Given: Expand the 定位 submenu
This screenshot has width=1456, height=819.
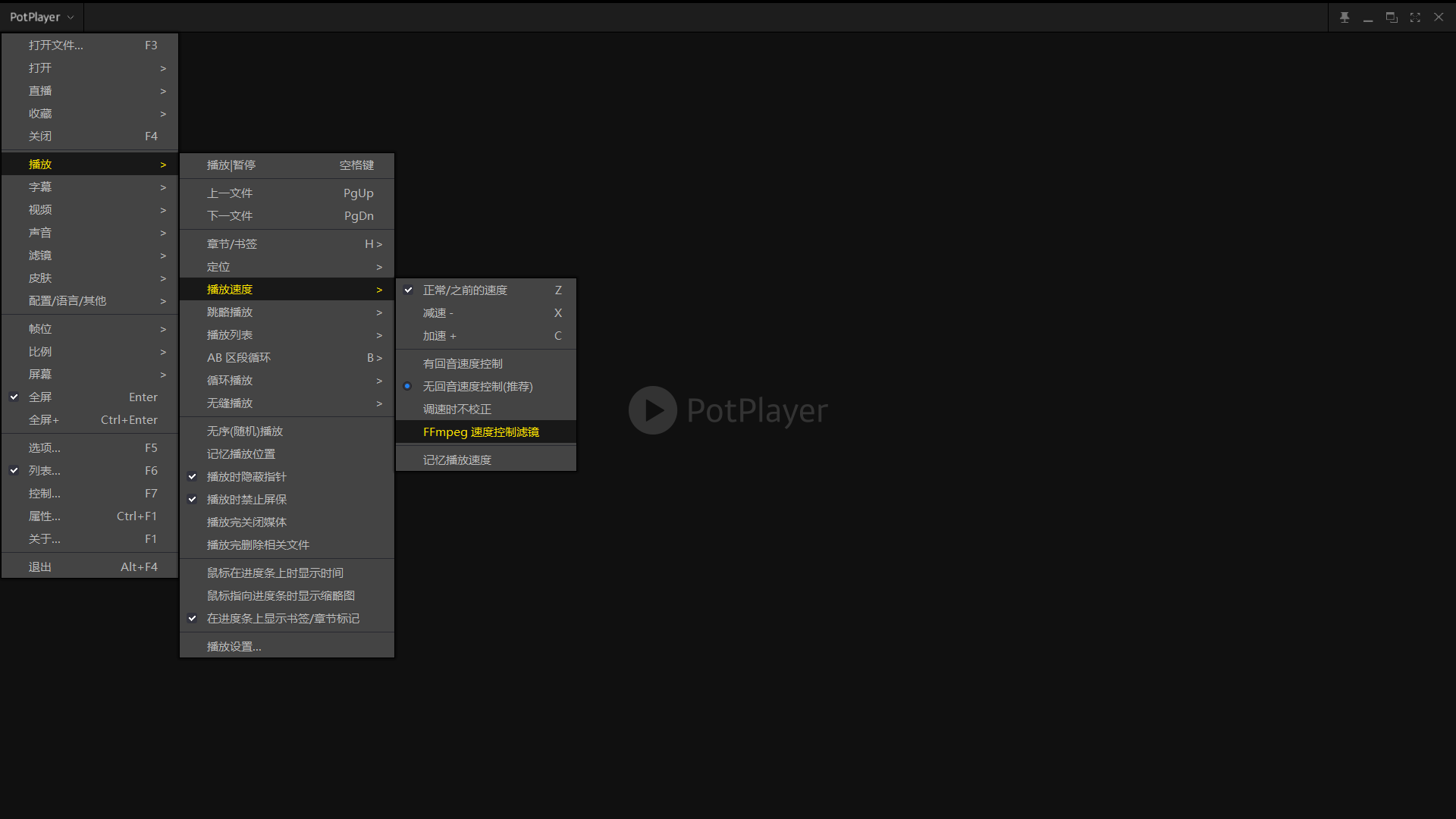Looking at the screenshot, I should pyautogui.click(x=287, y=266).
